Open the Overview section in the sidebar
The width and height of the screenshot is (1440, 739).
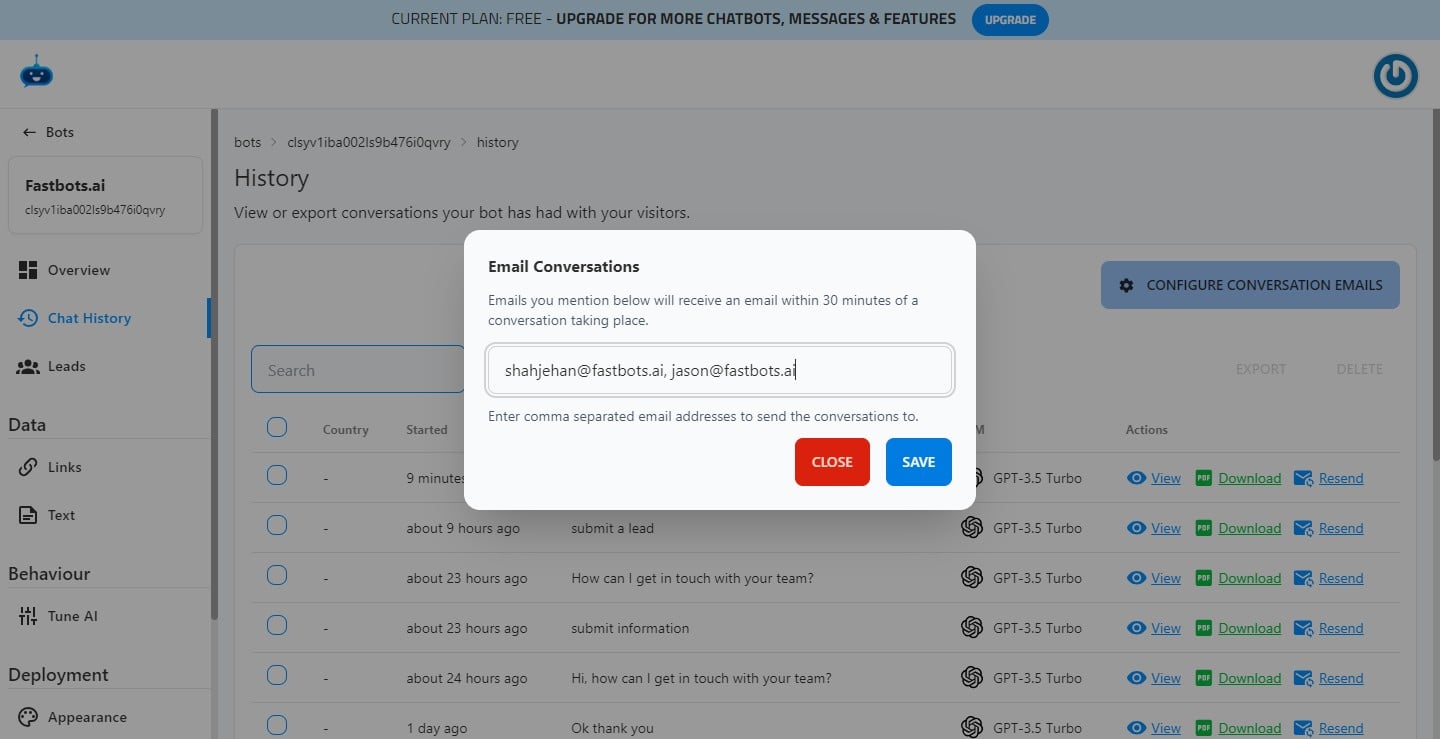(x=78, y=269)
